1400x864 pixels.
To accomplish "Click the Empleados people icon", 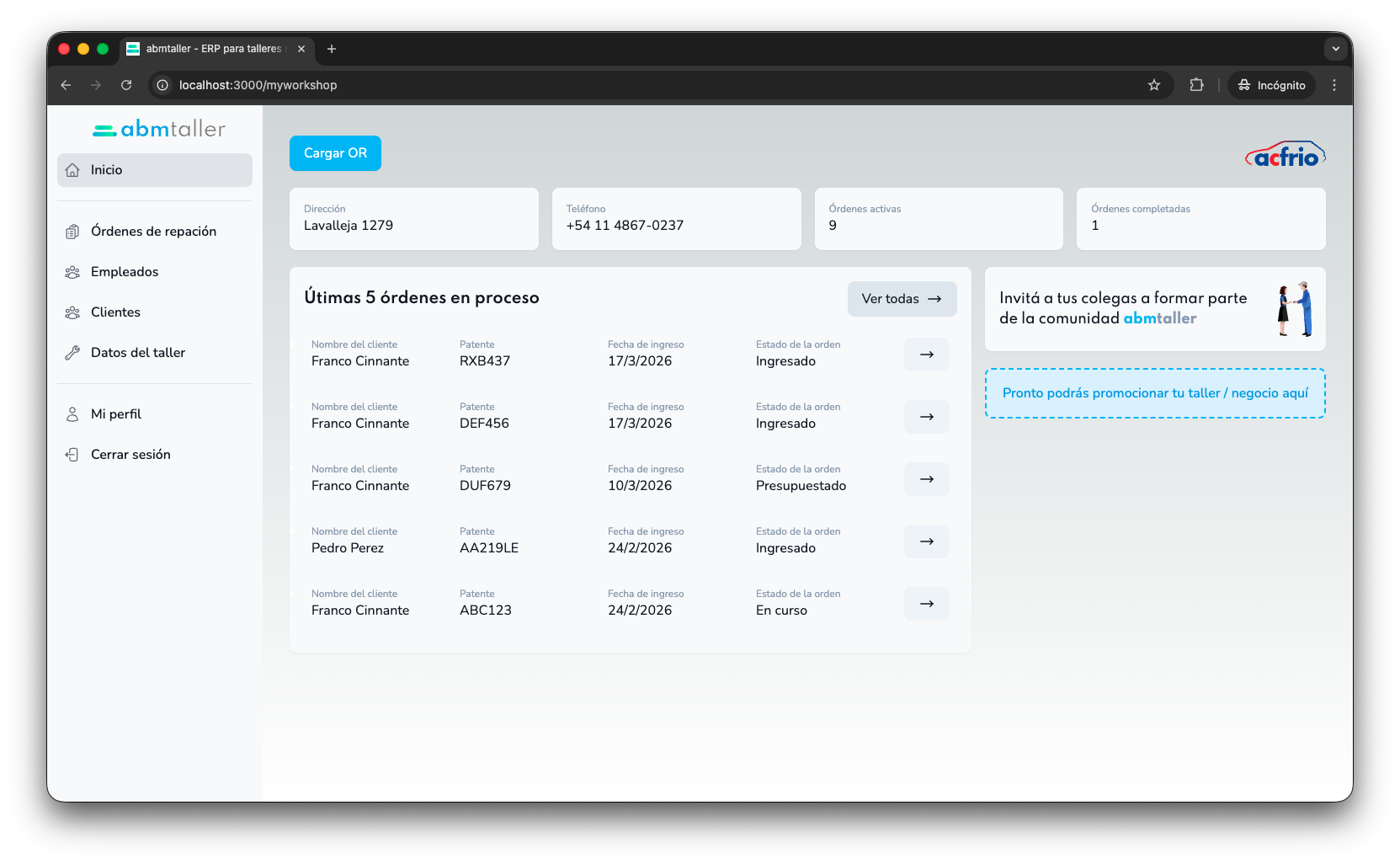I will coord(72,272).
